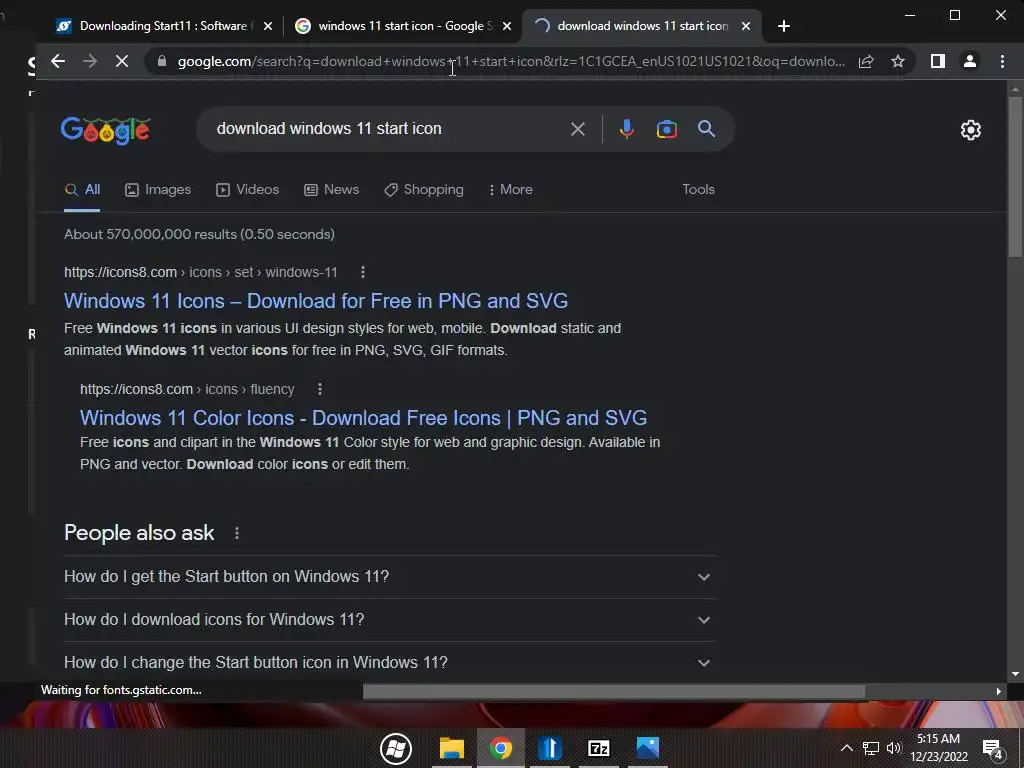Viewport: 1024px width, 768px height.
Task: Click the Chrome address bar URL
Action: (x=511, y=61)
